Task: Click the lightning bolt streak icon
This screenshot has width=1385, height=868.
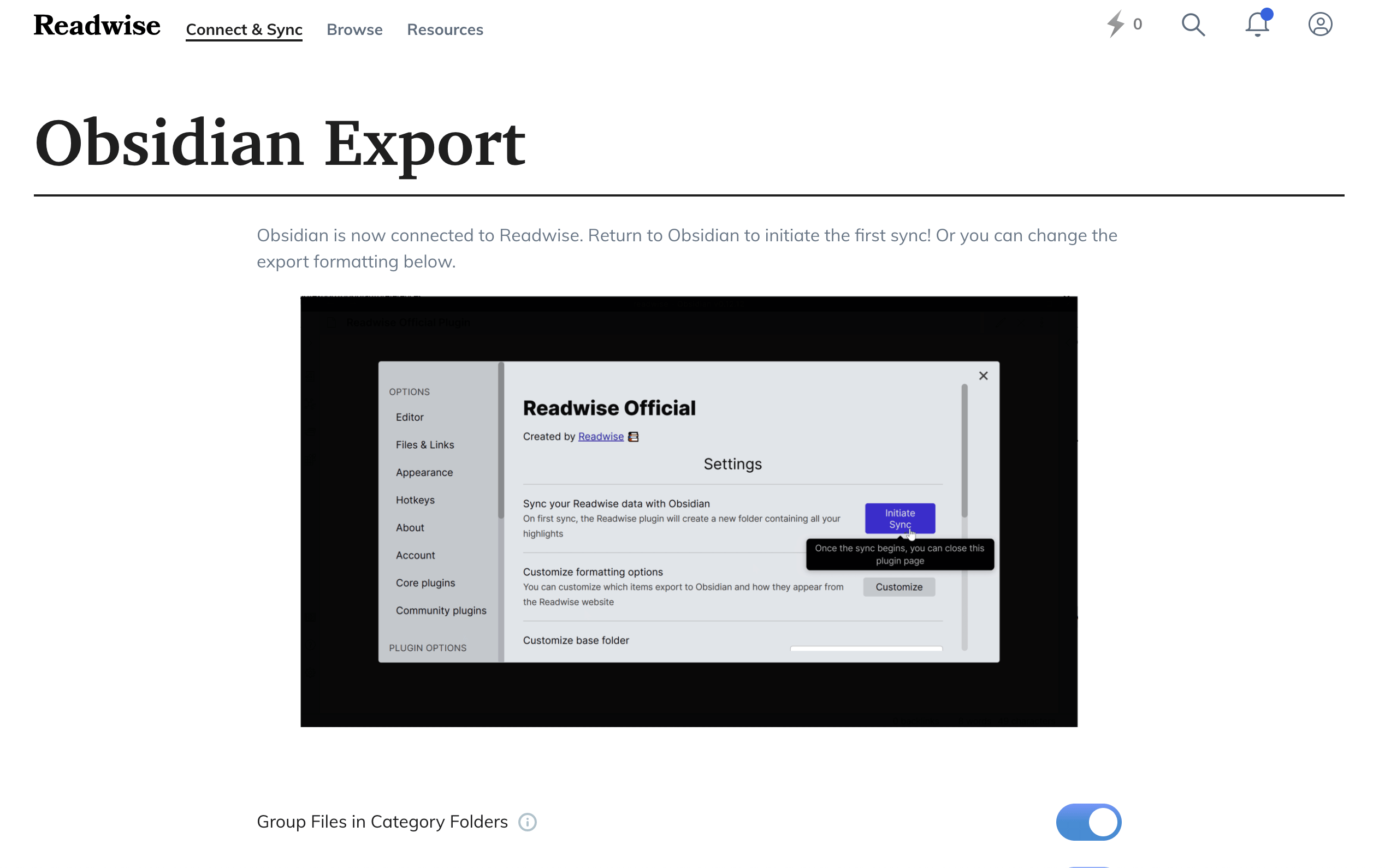Action: pyautogui.click(x=1115, y=24)
